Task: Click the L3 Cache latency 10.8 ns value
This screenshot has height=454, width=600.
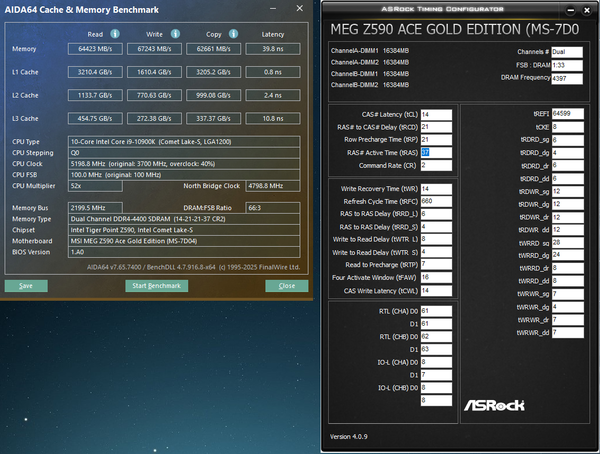Action: [x=273, y=119]
